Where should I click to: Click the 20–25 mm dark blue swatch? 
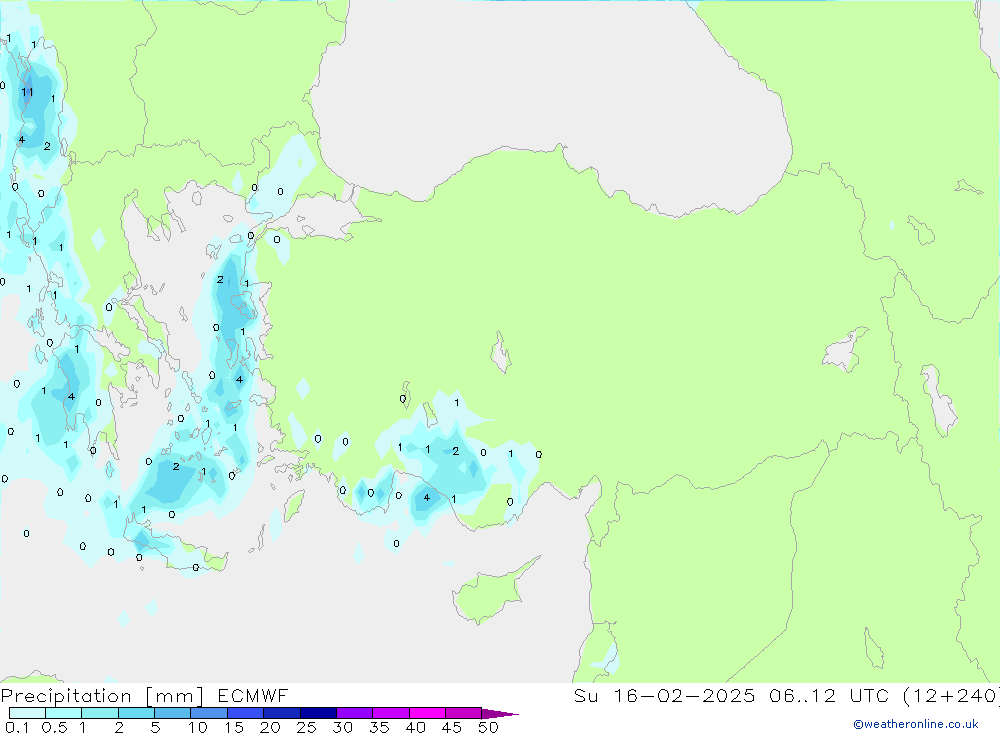[x=282, y=713]
